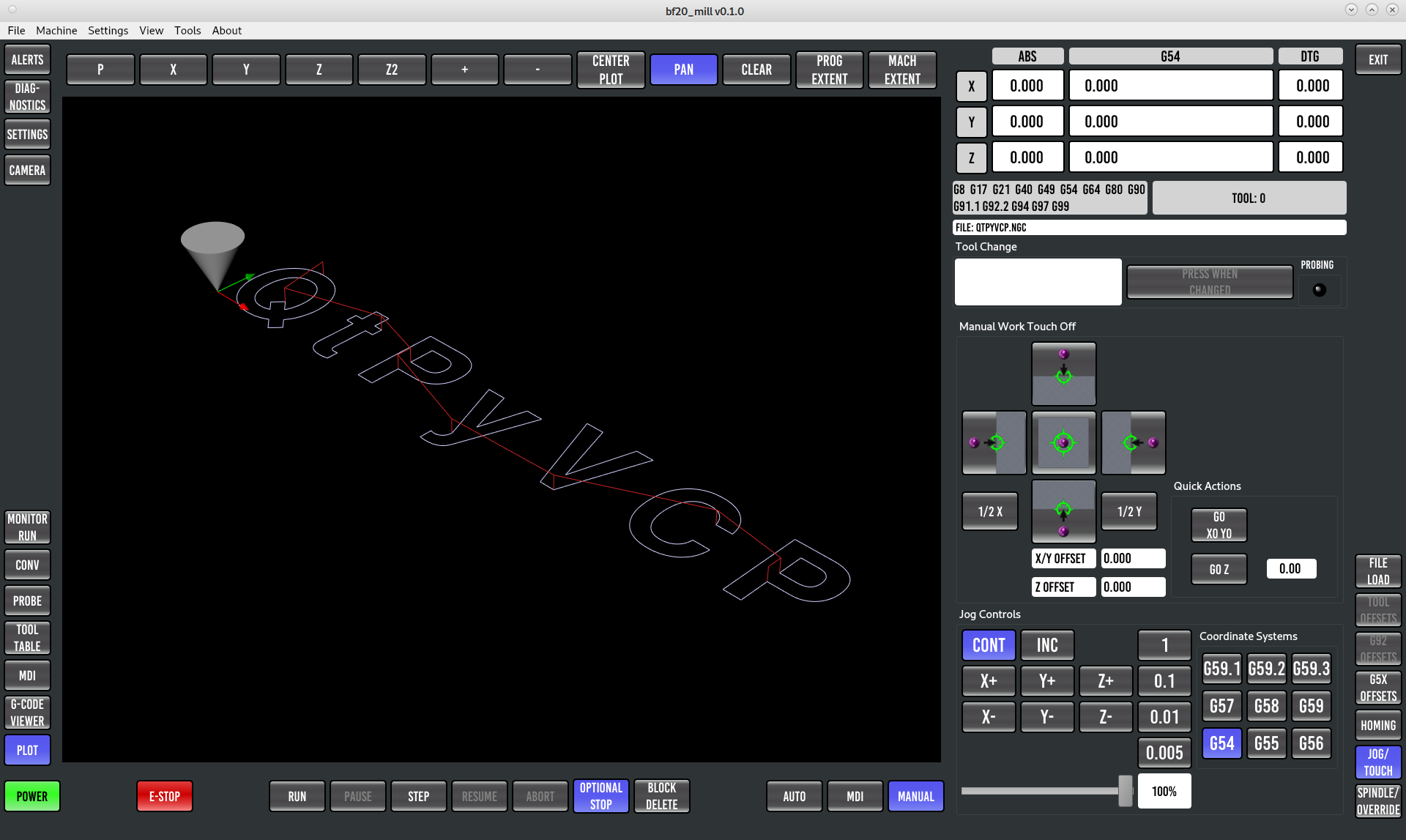Zoom in plot with + button
The width and height of the screenshot is (1406, 840).
464,70
